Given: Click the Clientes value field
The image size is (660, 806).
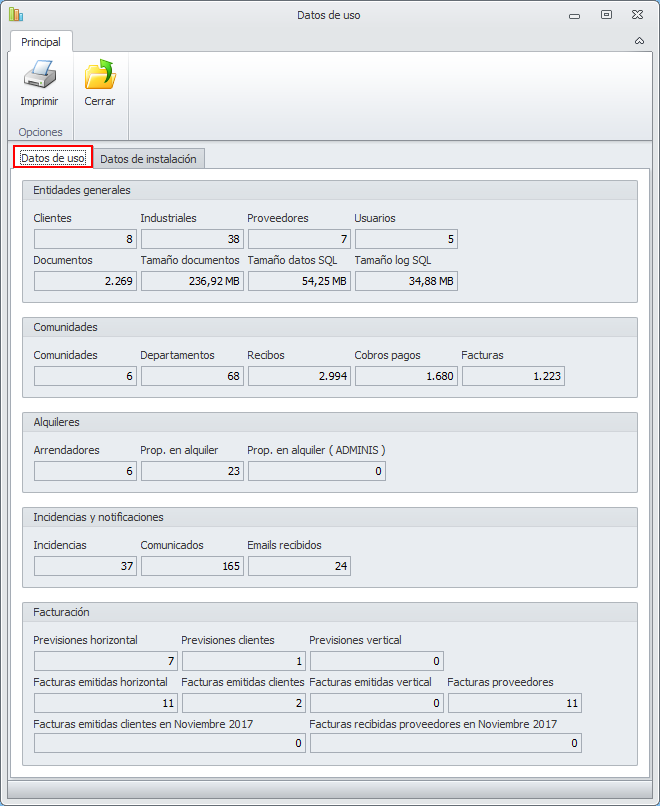Looking at the screenshot, I should 85,239.
